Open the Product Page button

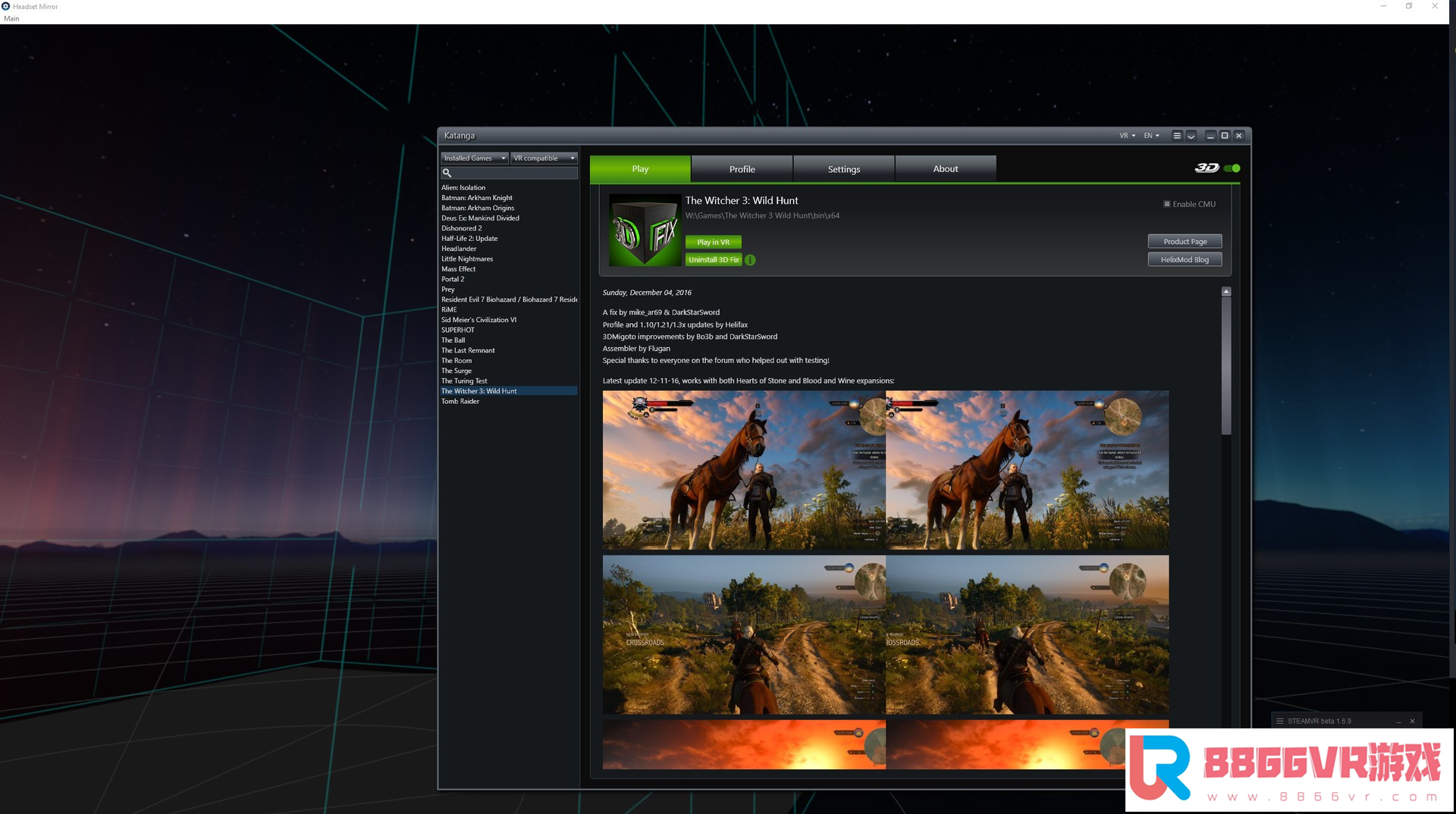point(1185,242)
